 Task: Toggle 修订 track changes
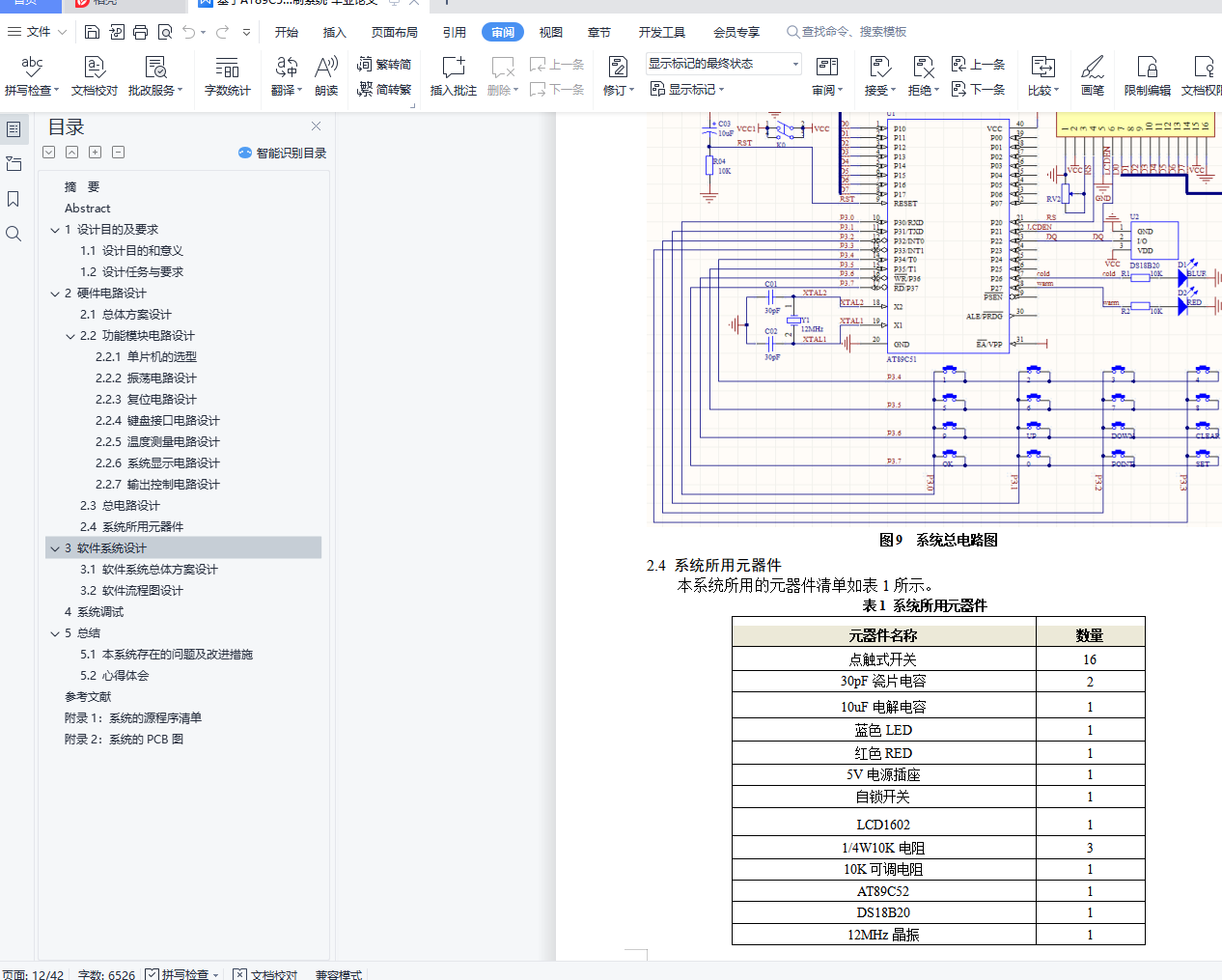[619, 76]
